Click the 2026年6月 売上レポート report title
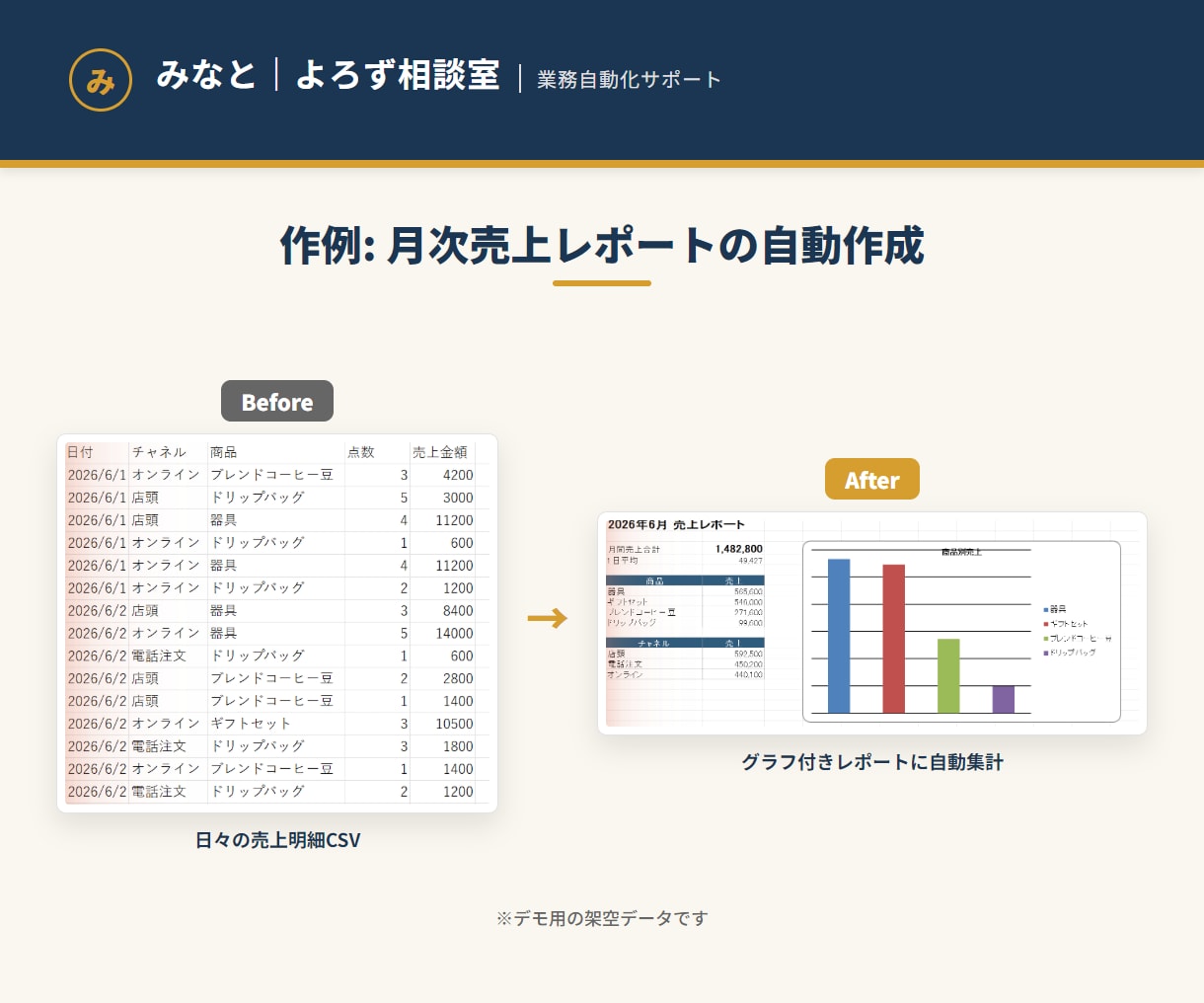 click(x=676, y=524)
